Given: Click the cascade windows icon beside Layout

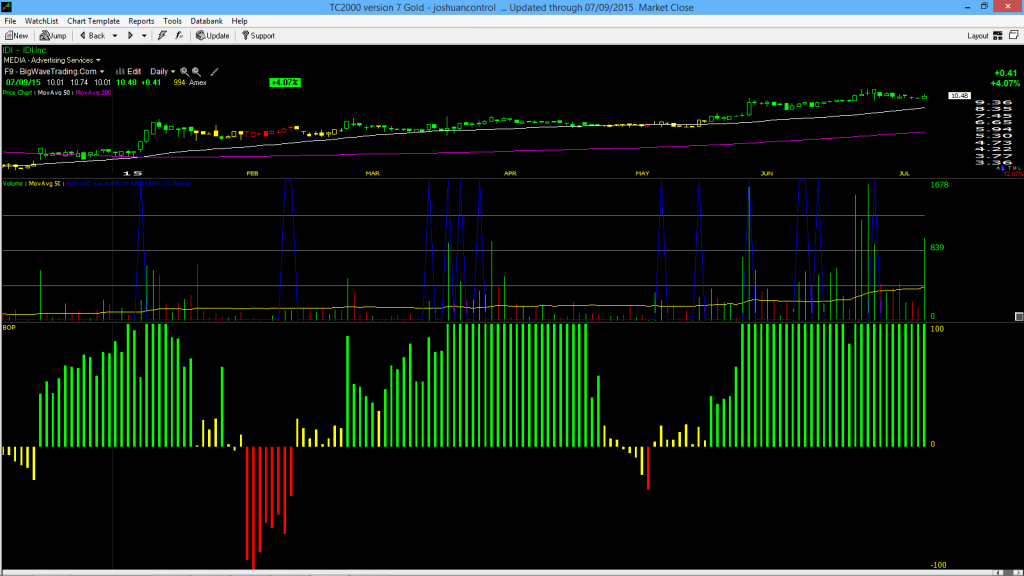Looking at the screenshot, I should click(x=1014, y=35).
